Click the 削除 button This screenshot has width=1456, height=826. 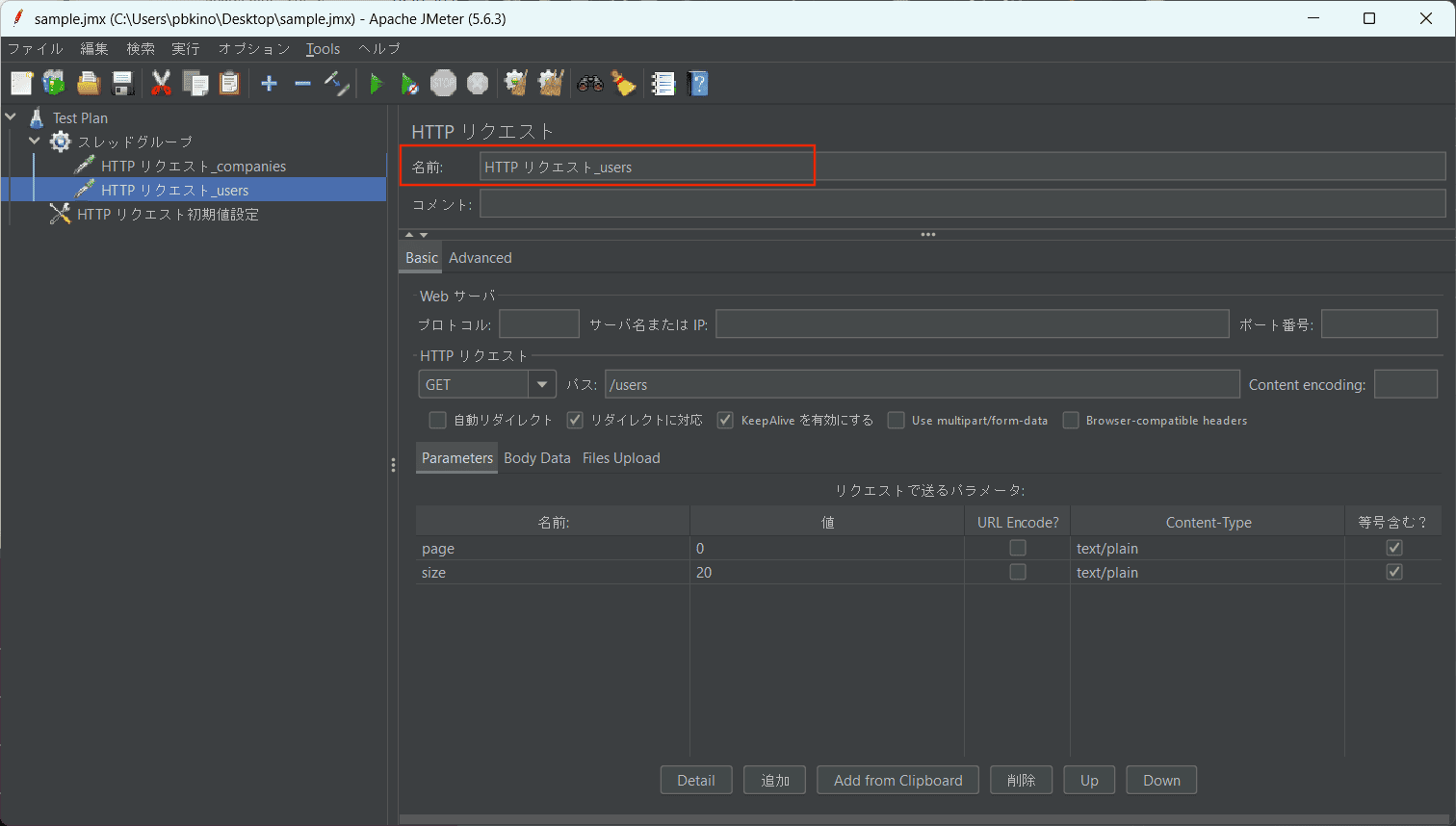tap(1021, 780)
